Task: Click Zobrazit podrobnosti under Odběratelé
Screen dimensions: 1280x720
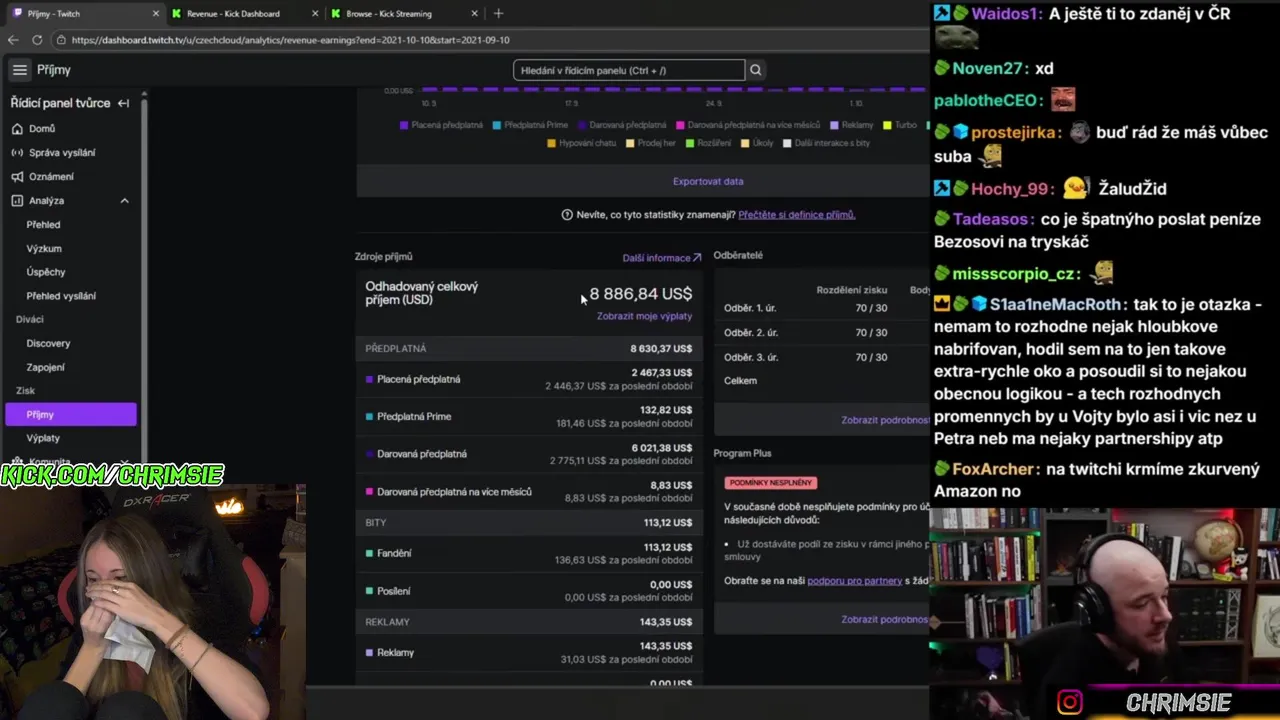Action: [x=886, y=420]
